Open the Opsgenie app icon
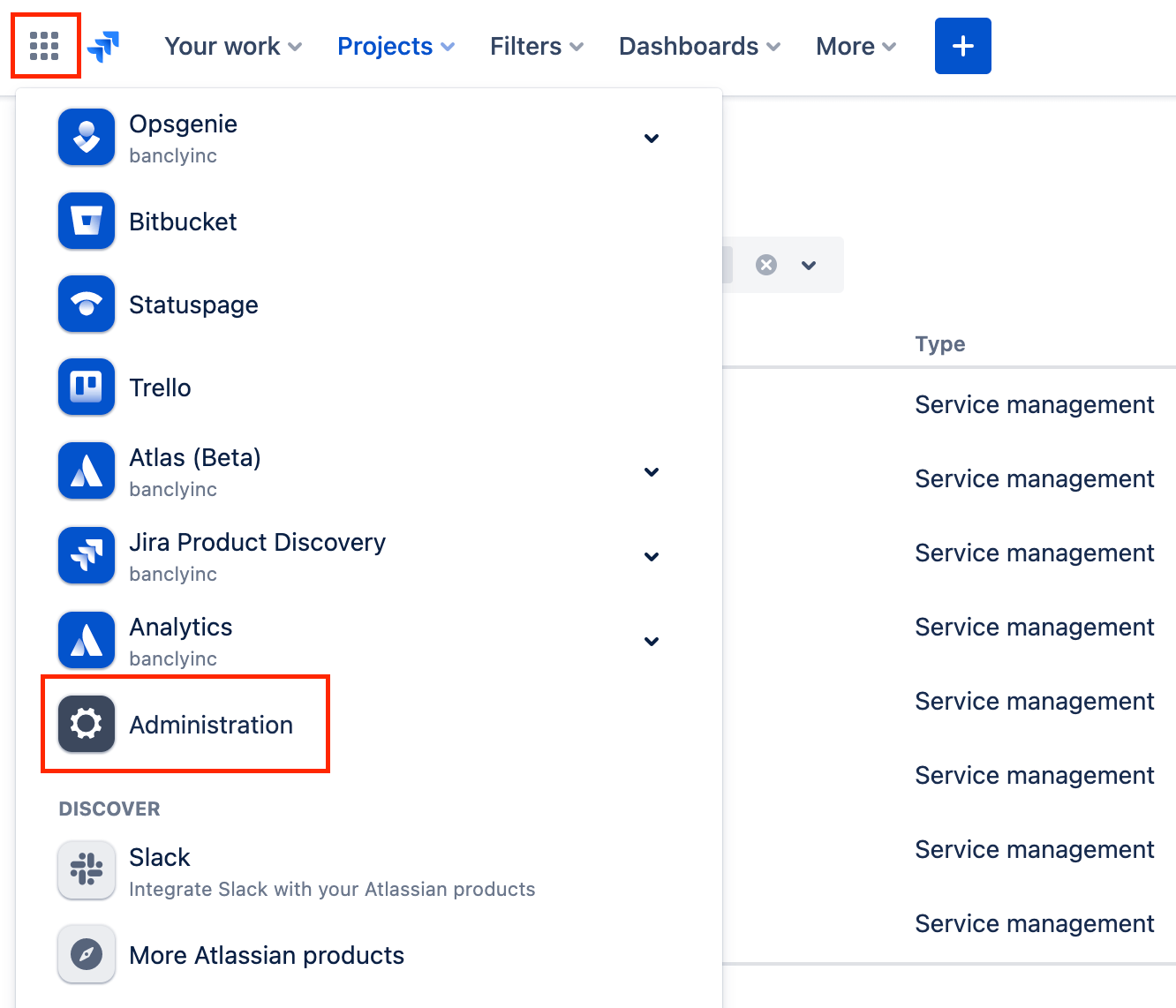Viewport: 1176px width, 1008px height. [86, 137]
